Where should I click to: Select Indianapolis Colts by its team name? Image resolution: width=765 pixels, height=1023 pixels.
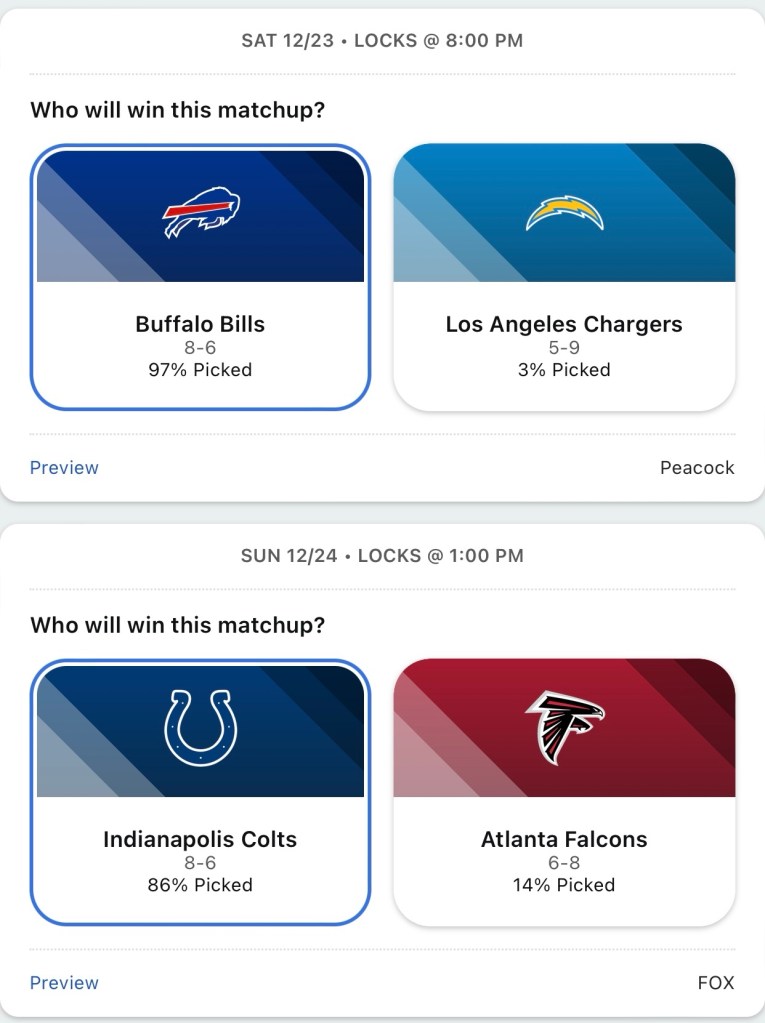tap(200, 839)
